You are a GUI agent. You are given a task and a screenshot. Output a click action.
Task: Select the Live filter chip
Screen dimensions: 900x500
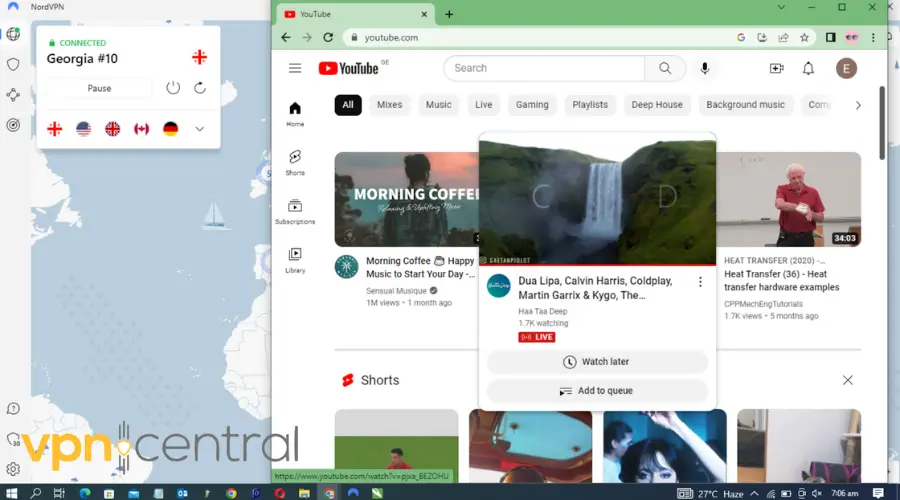coord(484,105)
